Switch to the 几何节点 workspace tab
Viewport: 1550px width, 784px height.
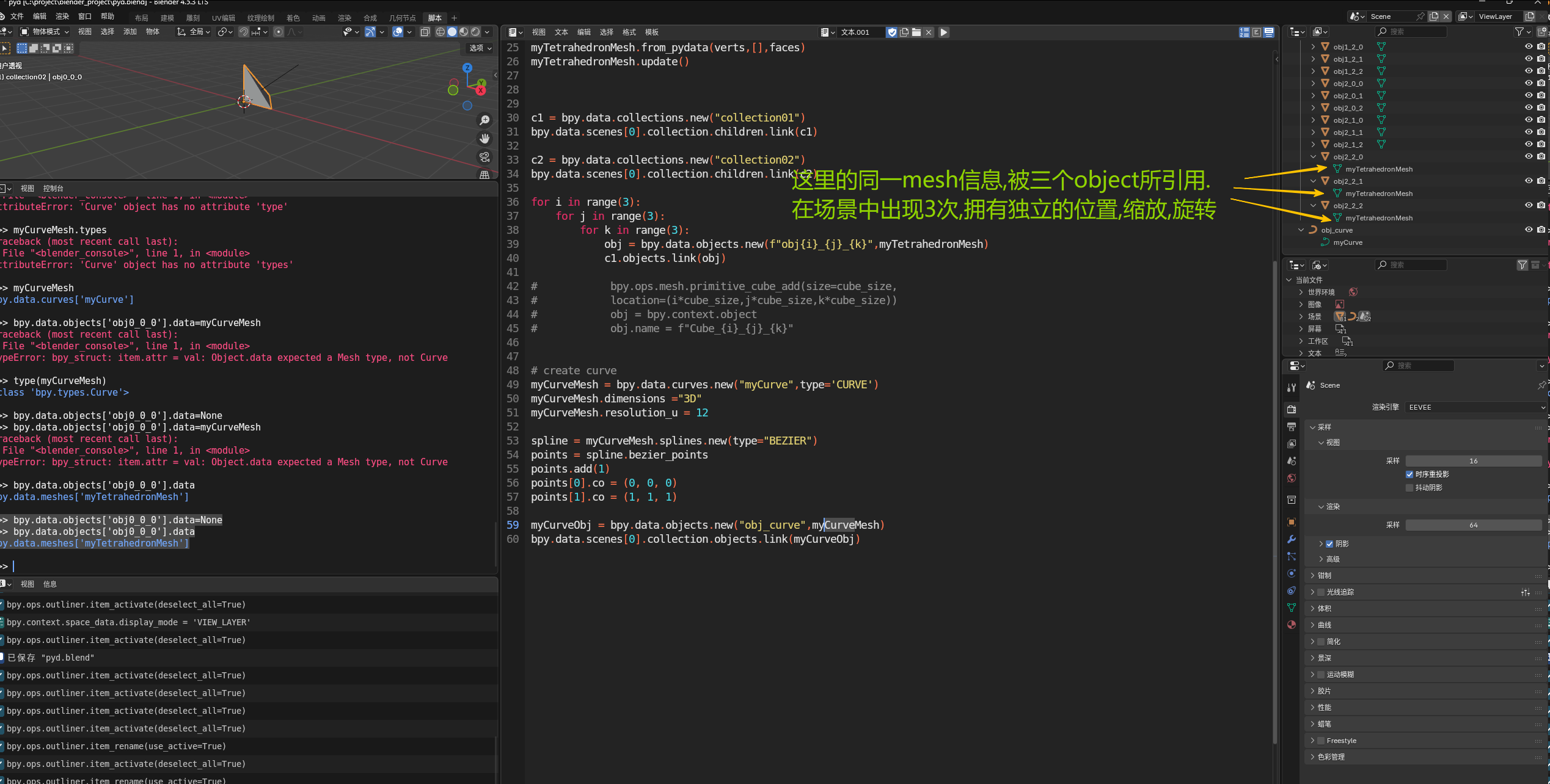[x=402, y=18]
